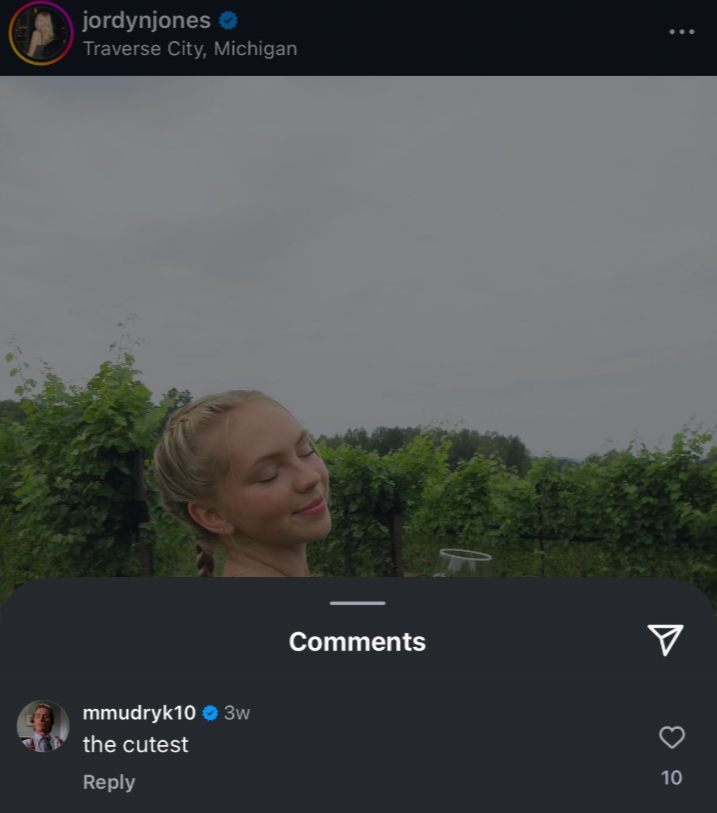717x813 pixels.
Task: Open the three-dot more options menu
Action: click(681, 32)
